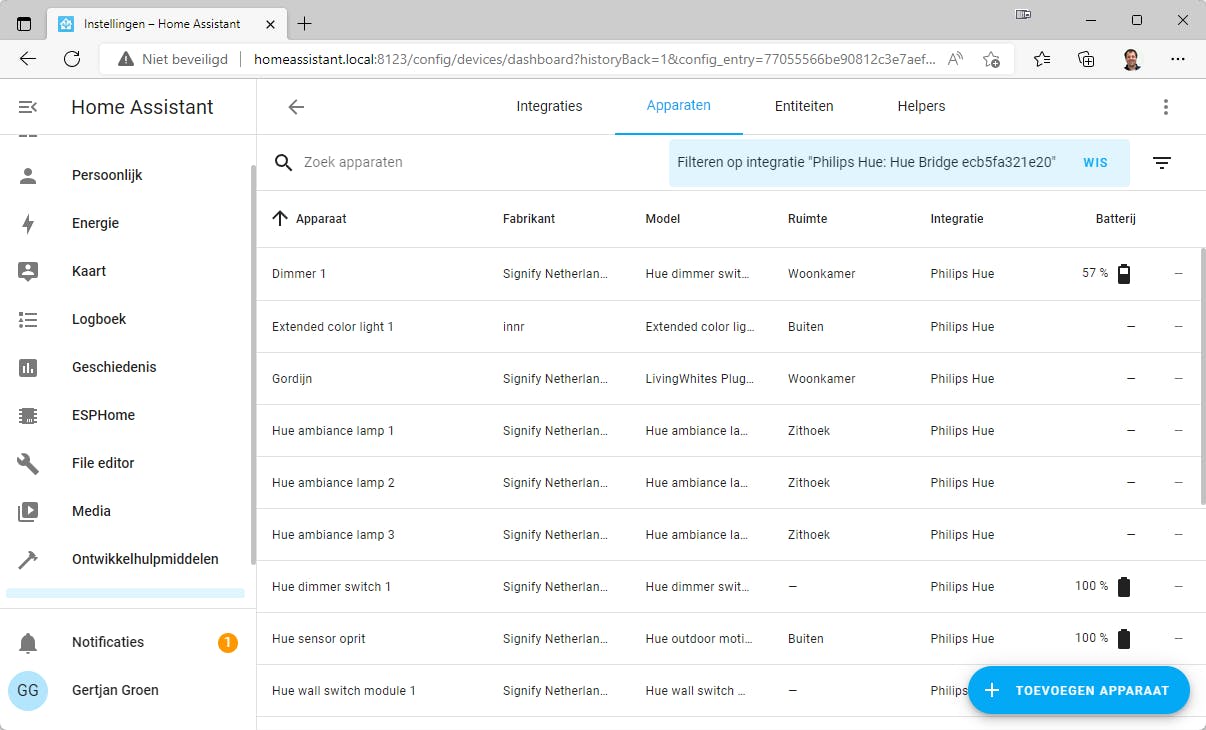Open the three-dot overflow menu
Viewport: 1206px width, 730px height.
click(1165, 107)
